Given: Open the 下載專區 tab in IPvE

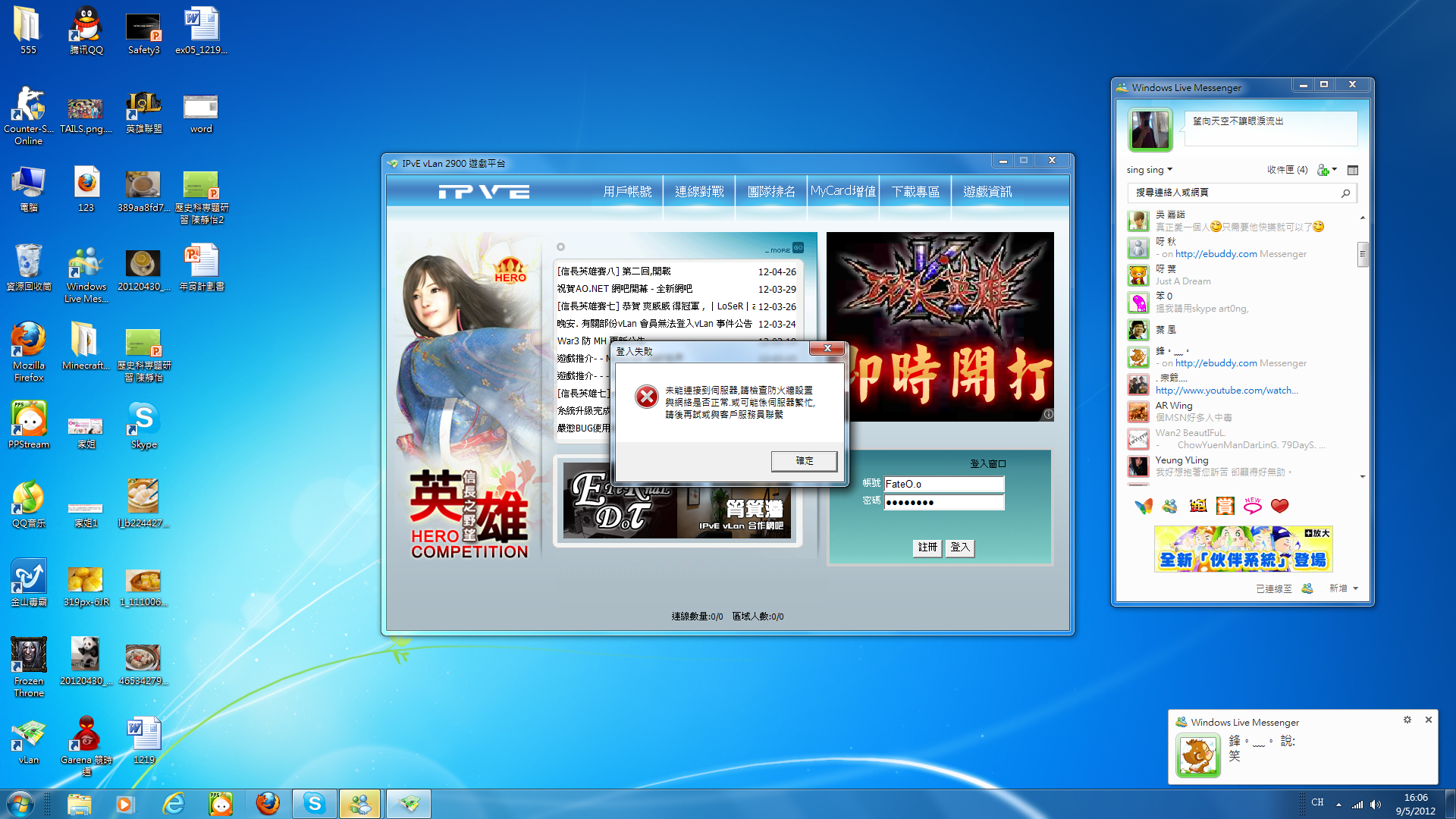Looking at the screenshot, I should (x=915, y=192).
